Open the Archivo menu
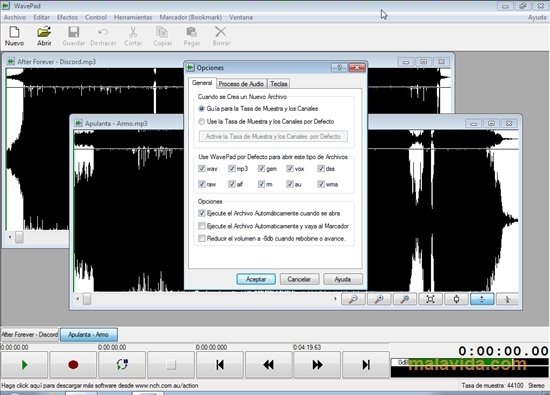550x395 pixels. click(15, 17)
